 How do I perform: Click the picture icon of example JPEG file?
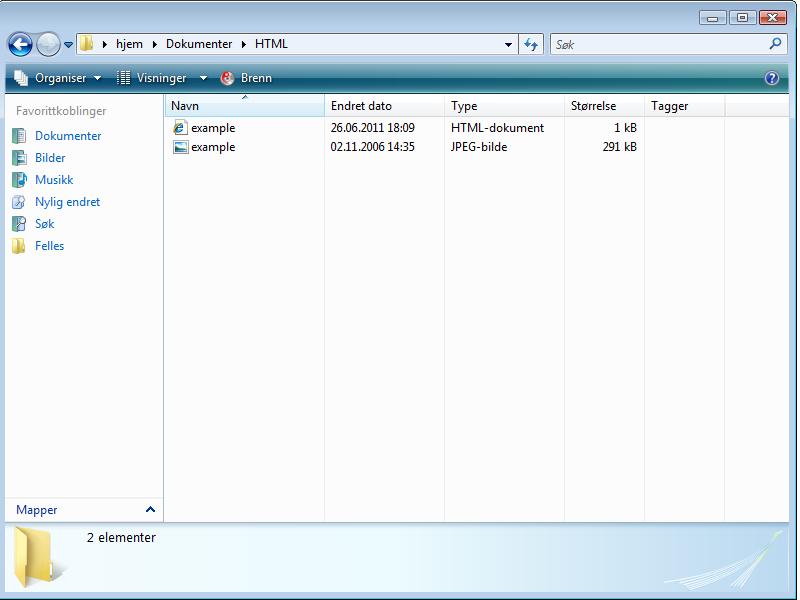coord(180,147)
